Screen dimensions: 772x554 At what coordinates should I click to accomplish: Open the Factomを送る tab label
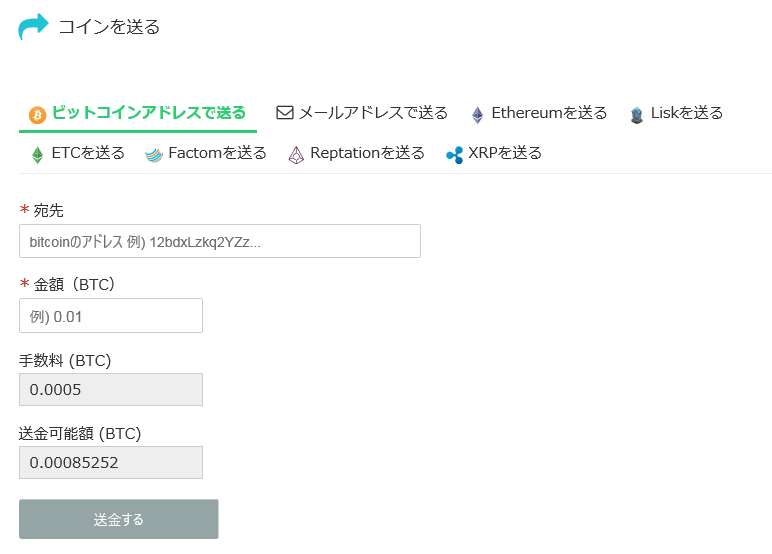click(x=217, y=153)
